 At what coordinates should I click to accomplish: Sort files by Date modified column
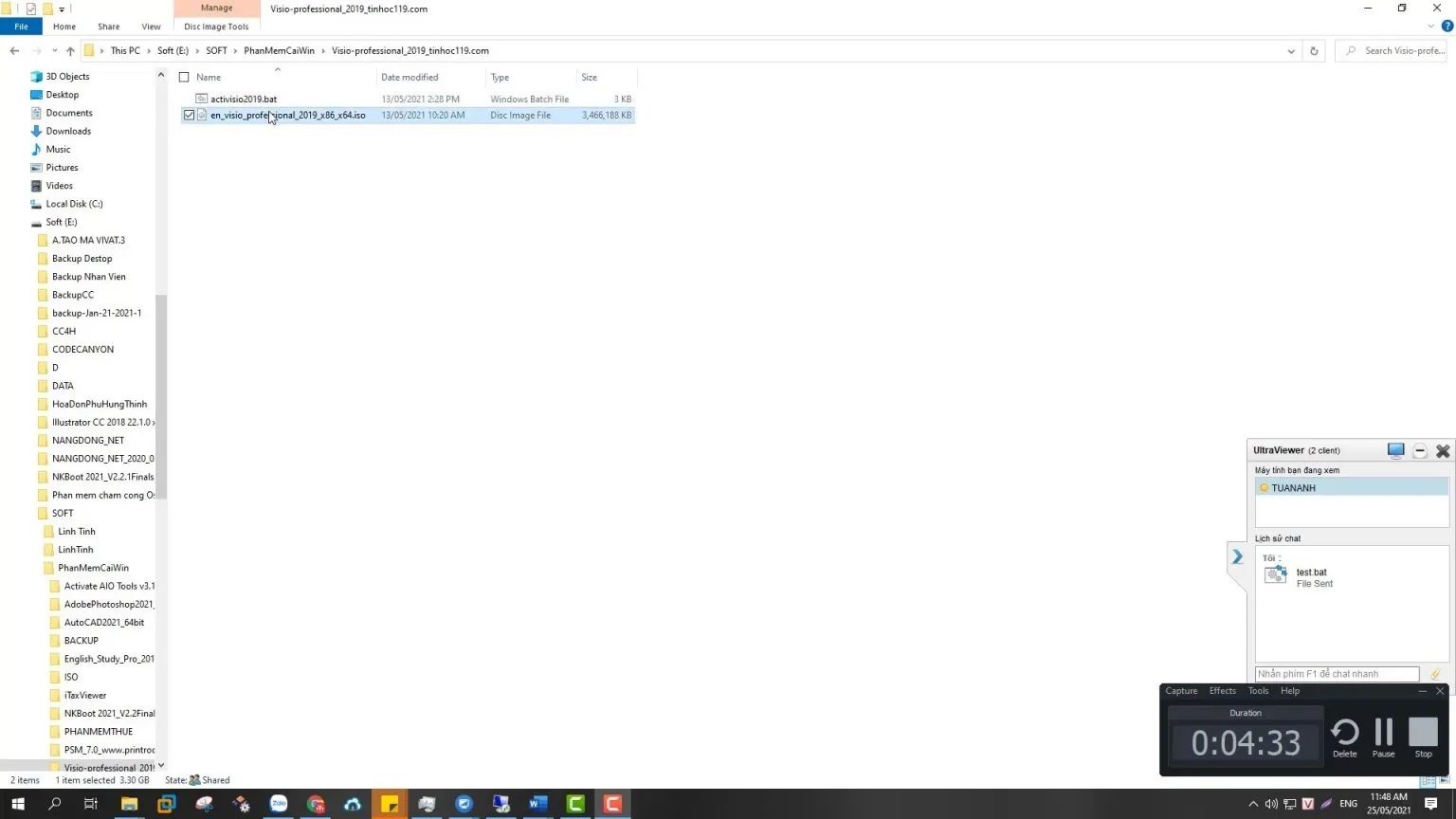pos(409,78)
